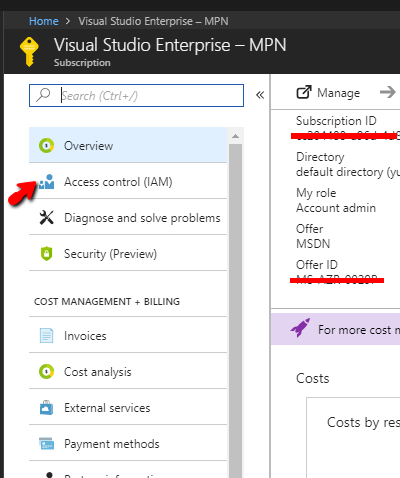Open Security (Preview) item
This screenshot has width=400, height=478.
(128, 254)
